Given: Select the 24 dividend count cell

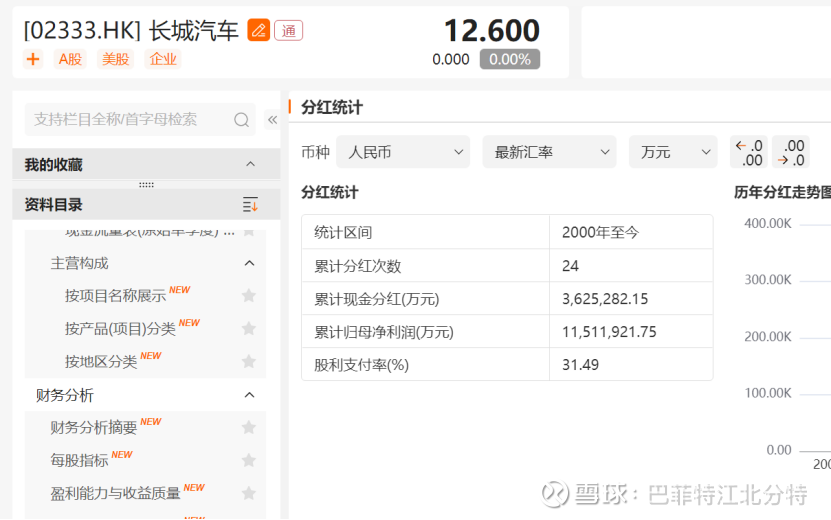Looking at the screenshot, I should pyautogui.click(x=631, y=265).
